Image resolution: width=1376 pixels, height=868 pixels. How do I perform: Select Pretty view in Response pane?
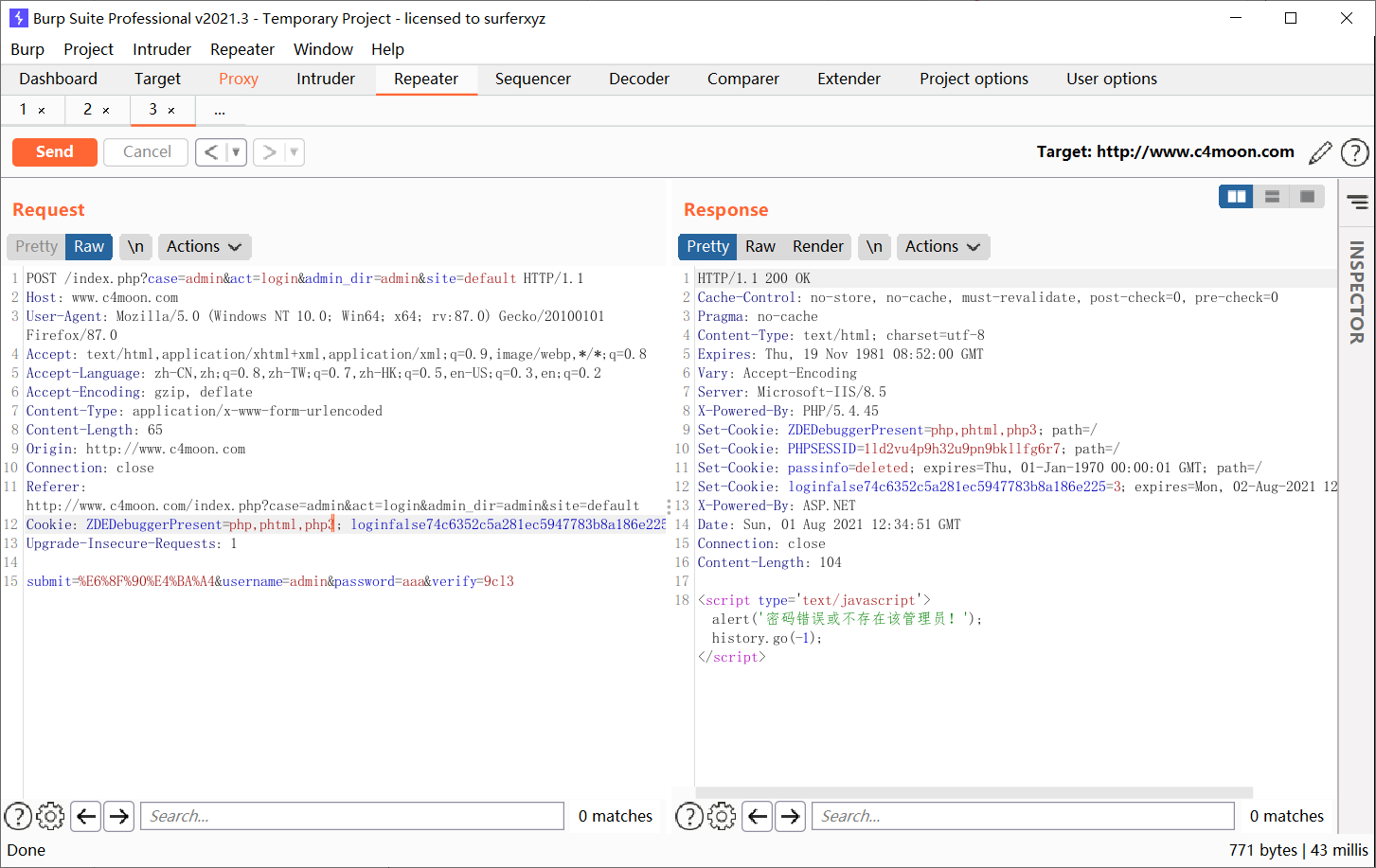coord(708,247)
